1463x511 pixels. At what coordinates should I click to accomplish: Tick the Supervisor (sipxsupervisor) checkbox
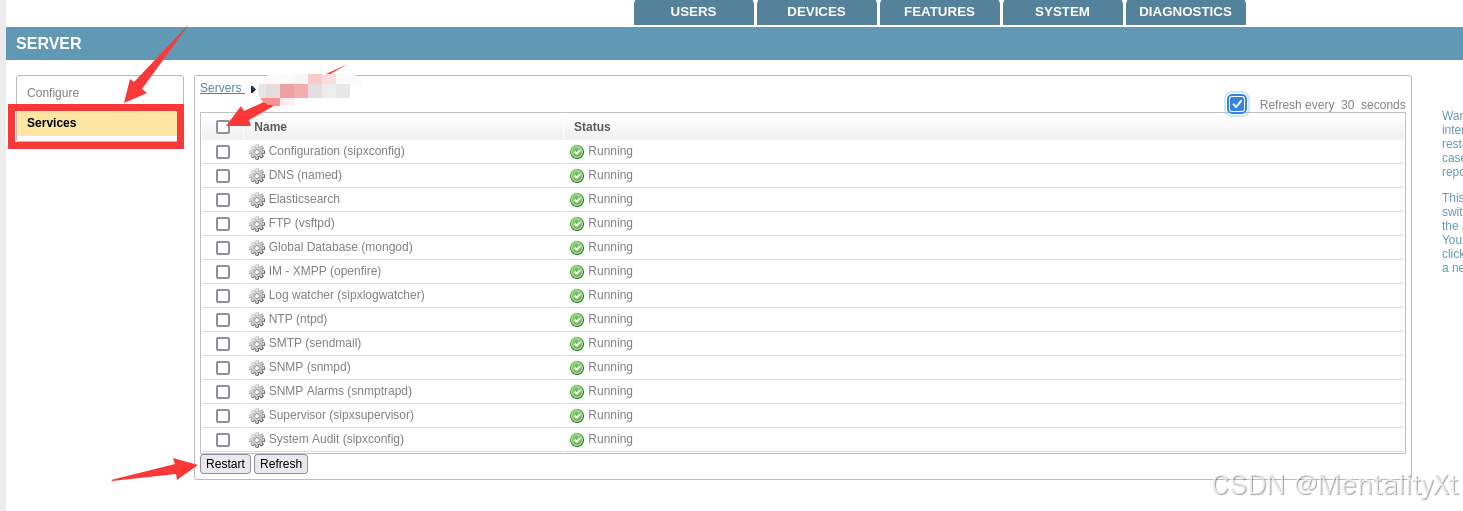tap(223, 416)
